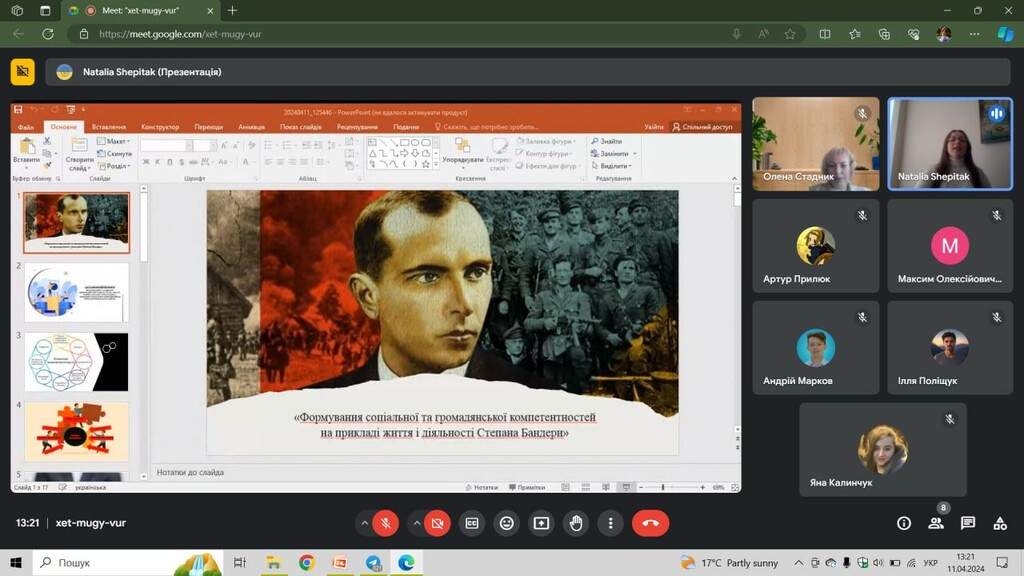Turn on closed captions in Meet
This screenshot has width=1024, height=576.
pos(472,523)
